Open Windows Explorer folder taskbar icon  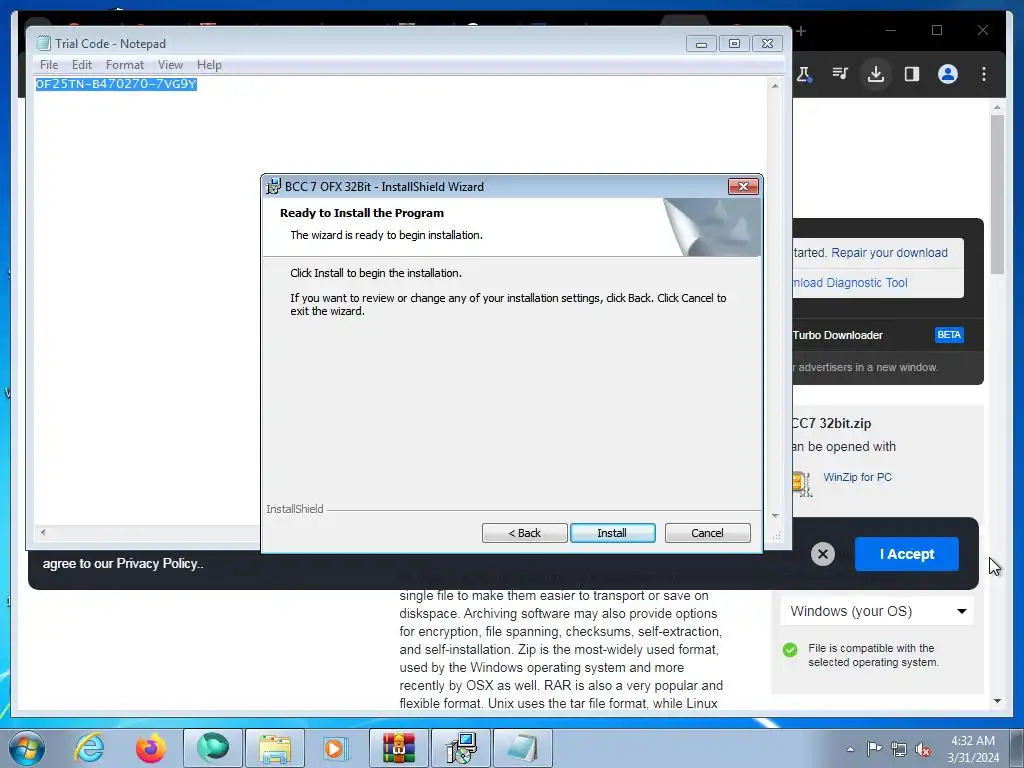[275, 748]
